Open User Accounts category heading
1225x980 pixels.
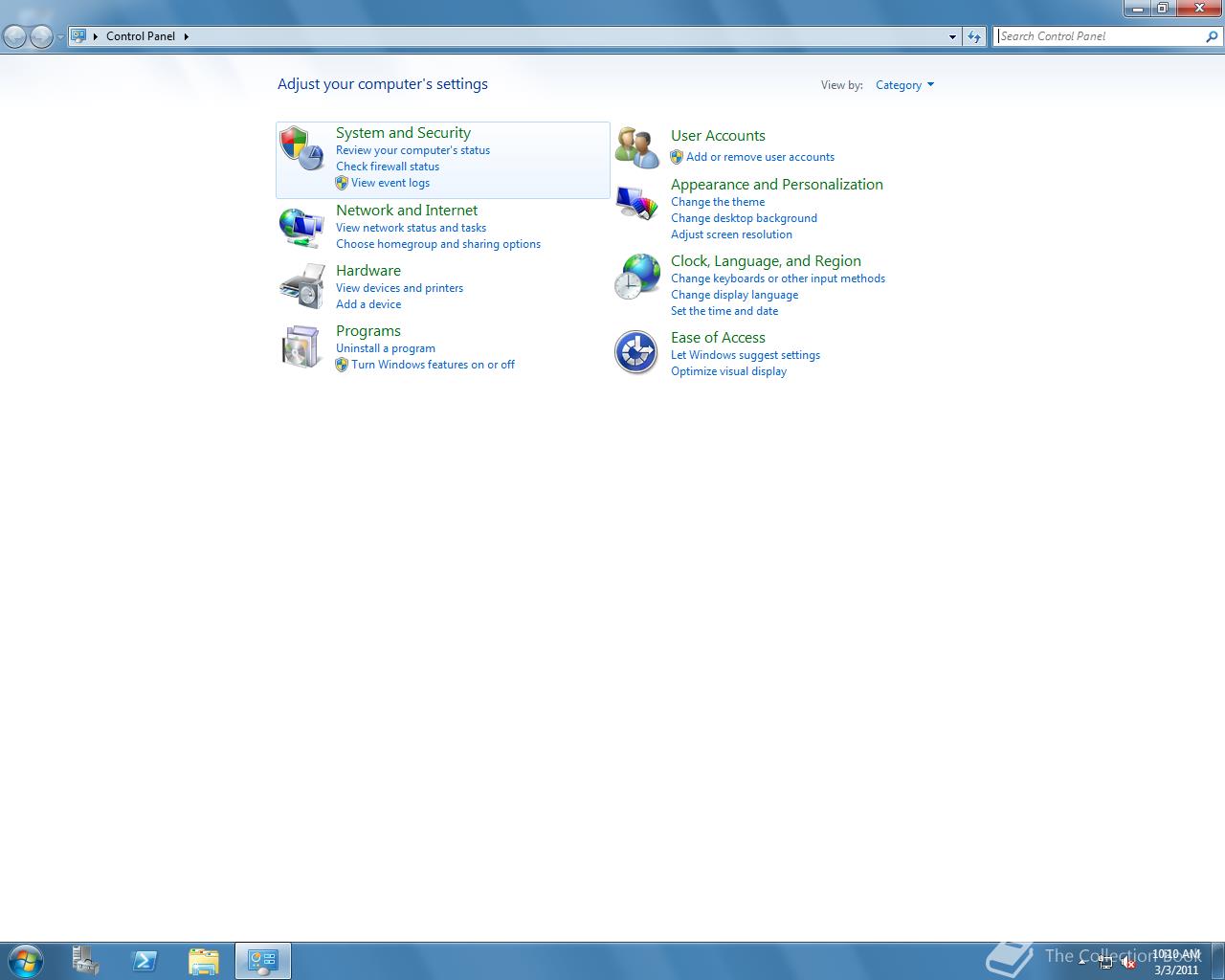coord(718,136)
